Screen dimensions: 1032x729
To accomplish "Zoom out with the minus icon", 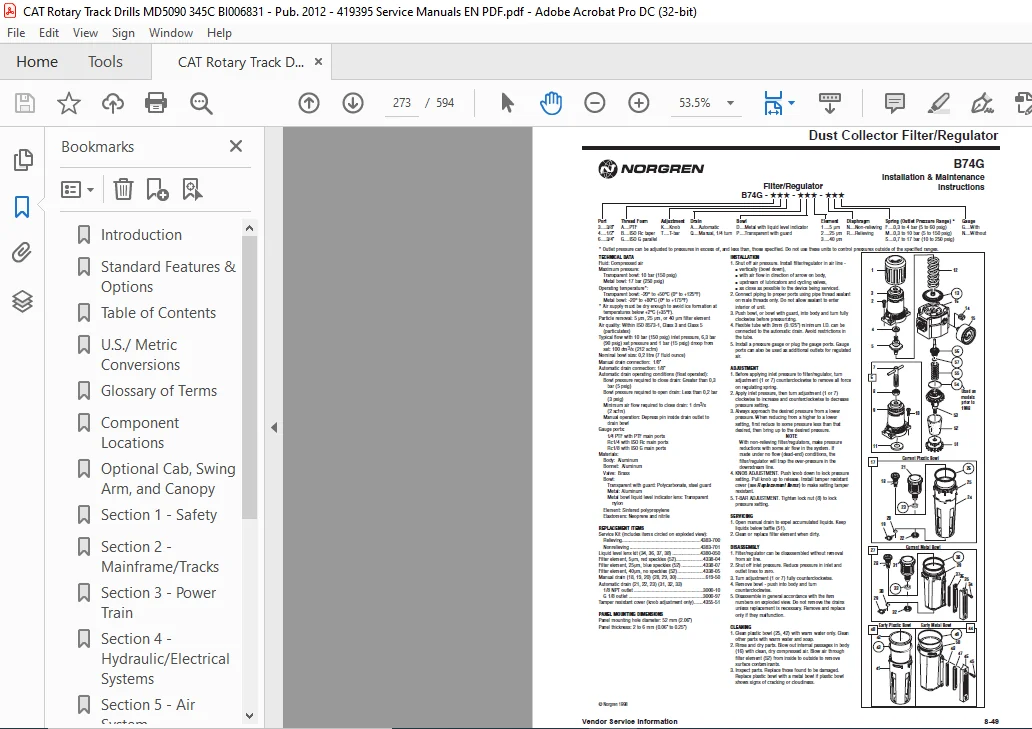I will coord(594,103).
